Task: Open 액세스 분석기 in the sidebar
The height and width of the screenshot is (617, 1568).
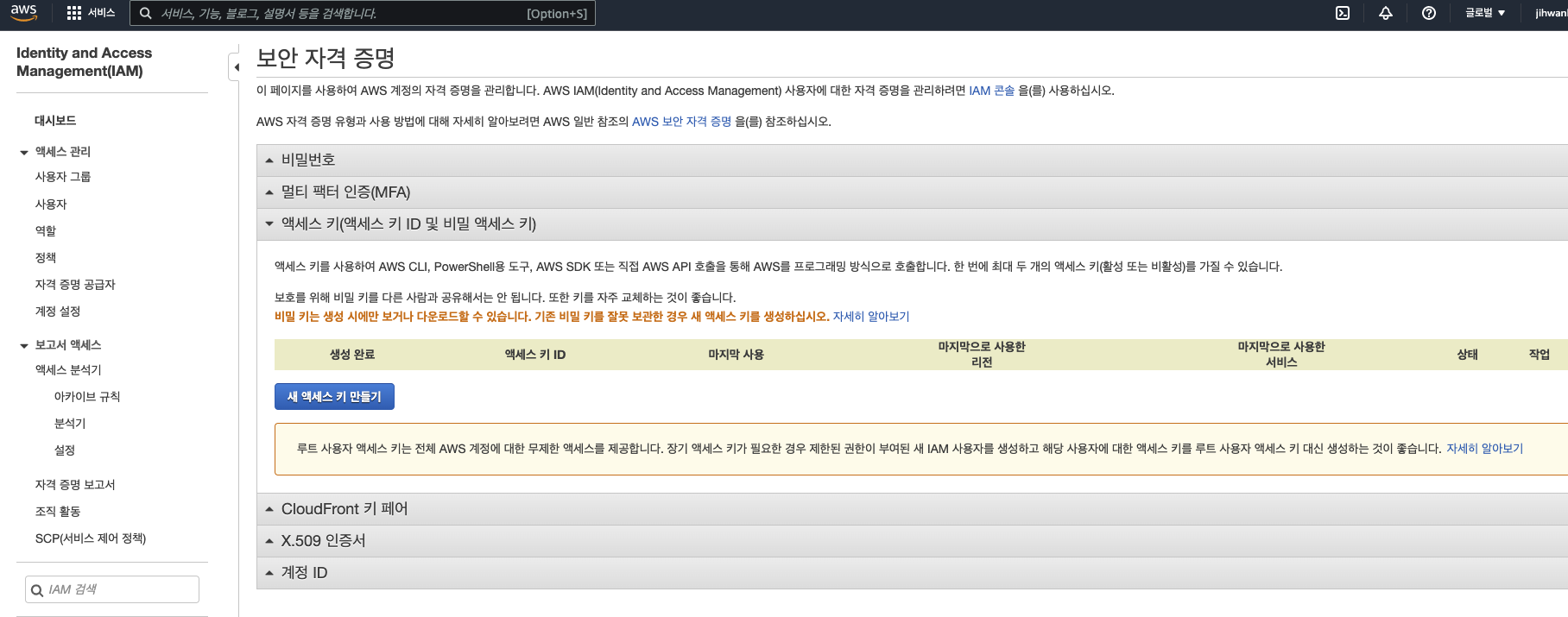Action: click(x=68, y=370)
